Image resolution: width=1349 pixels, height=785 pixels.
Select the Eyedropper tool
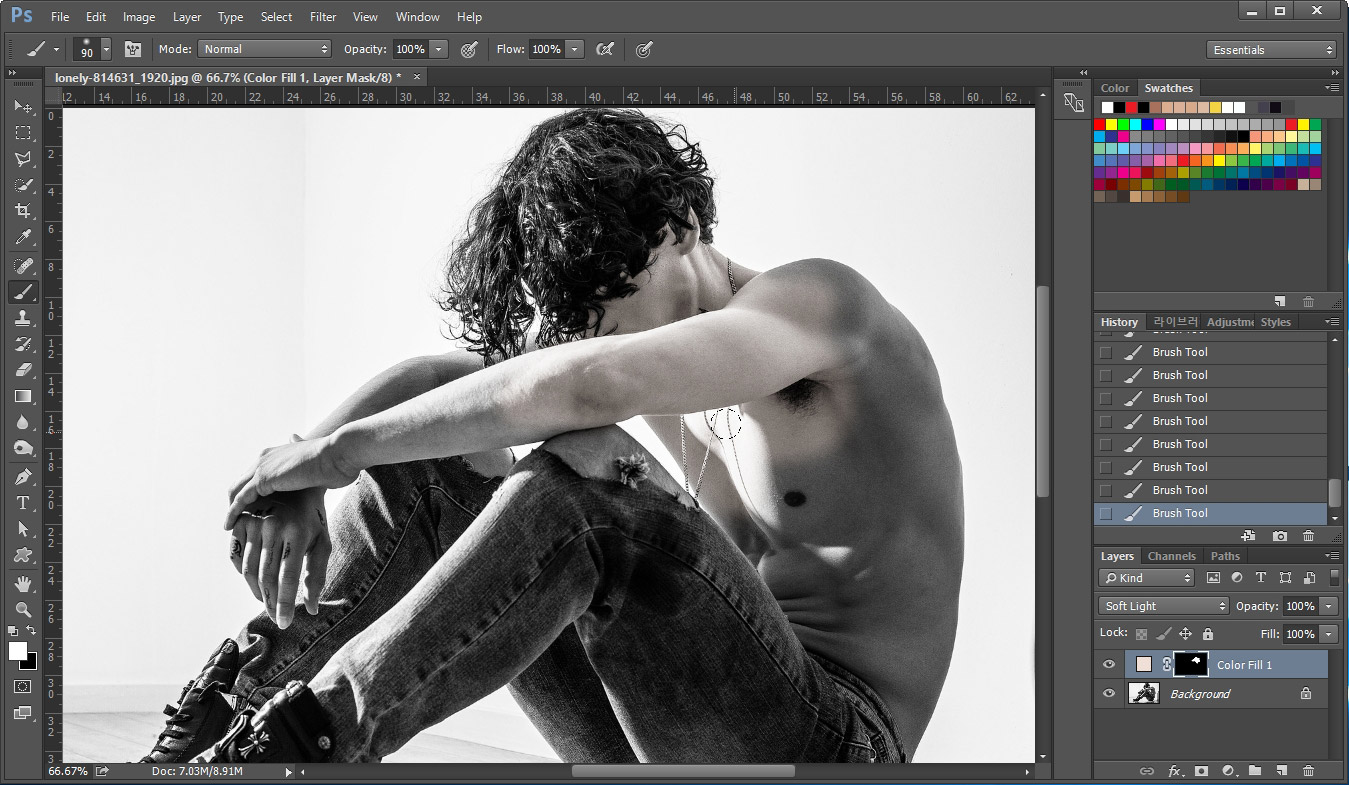tap(23, 237)
